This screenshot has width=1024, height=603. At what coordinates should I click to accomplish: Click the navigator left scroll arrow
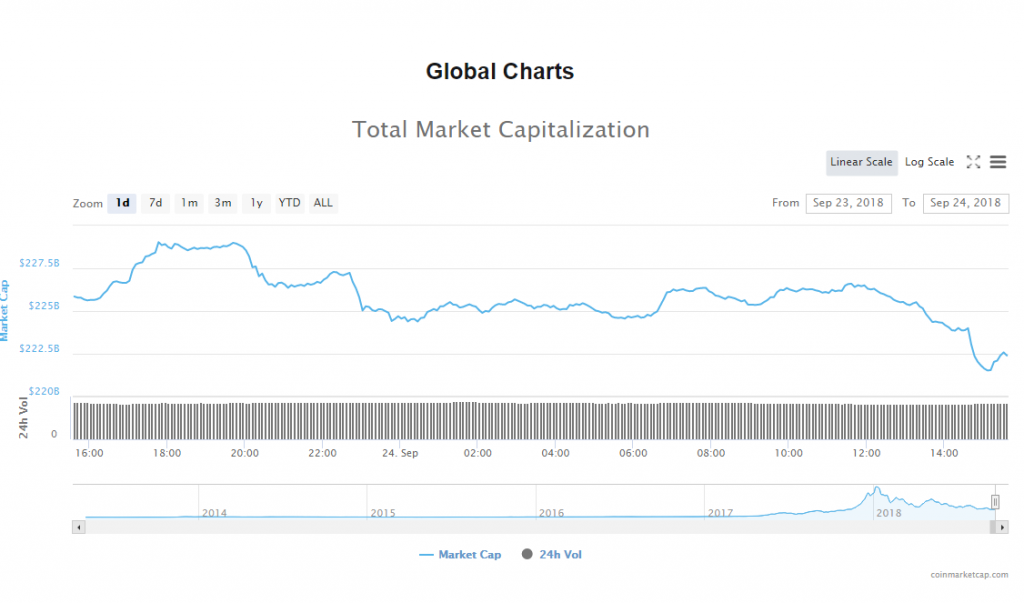point(78,525)
